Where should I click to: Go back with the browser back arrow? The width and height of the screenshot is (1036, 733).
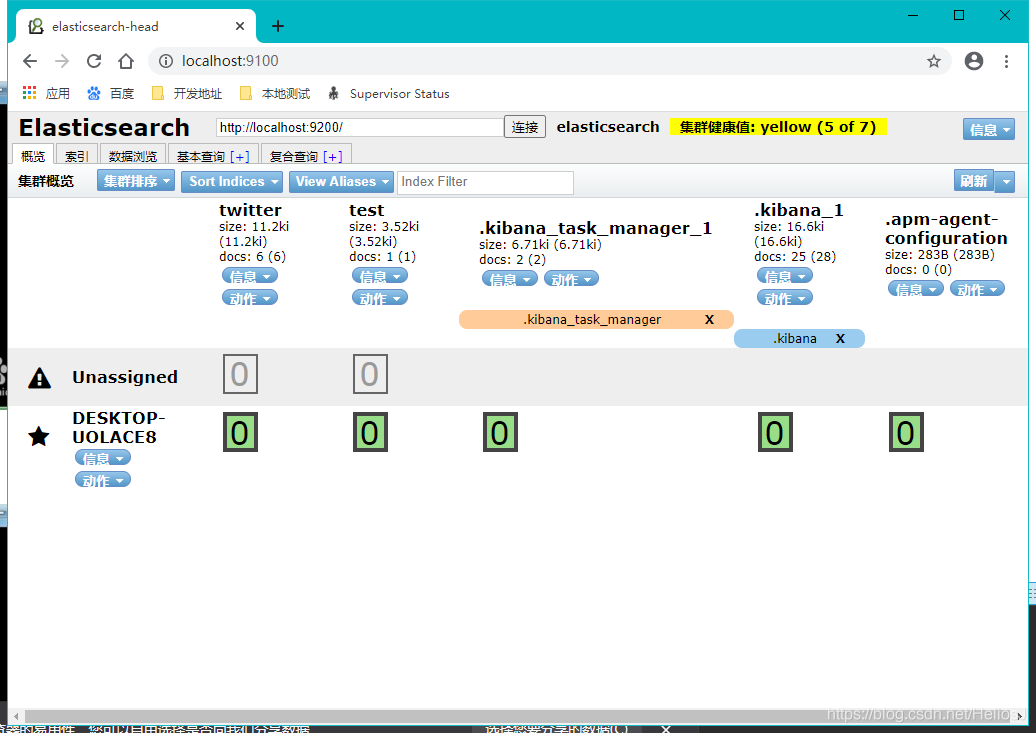coord(30,61)
